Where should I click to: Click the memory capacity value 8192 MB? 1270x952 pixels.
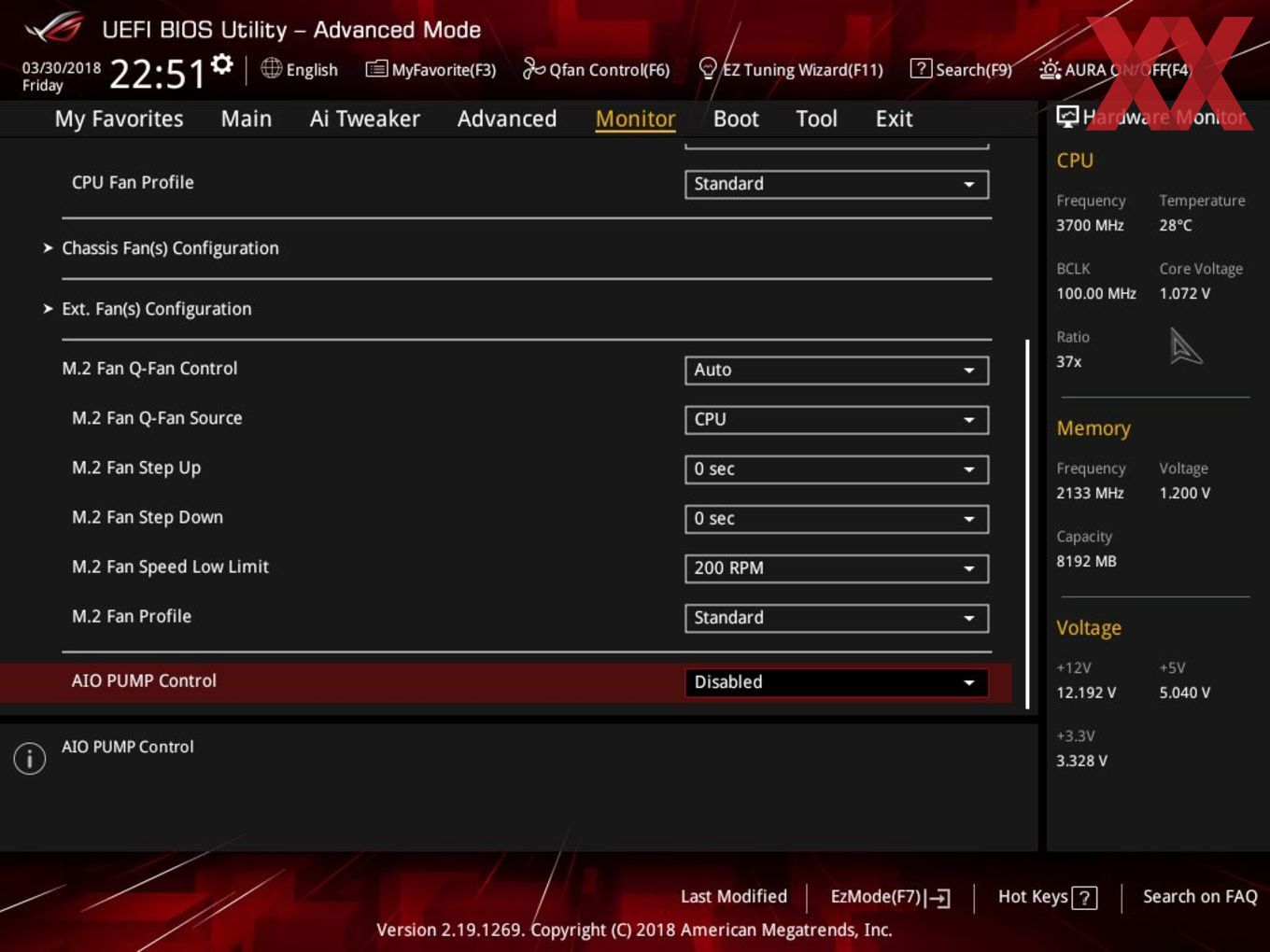tap(1086, 561)
